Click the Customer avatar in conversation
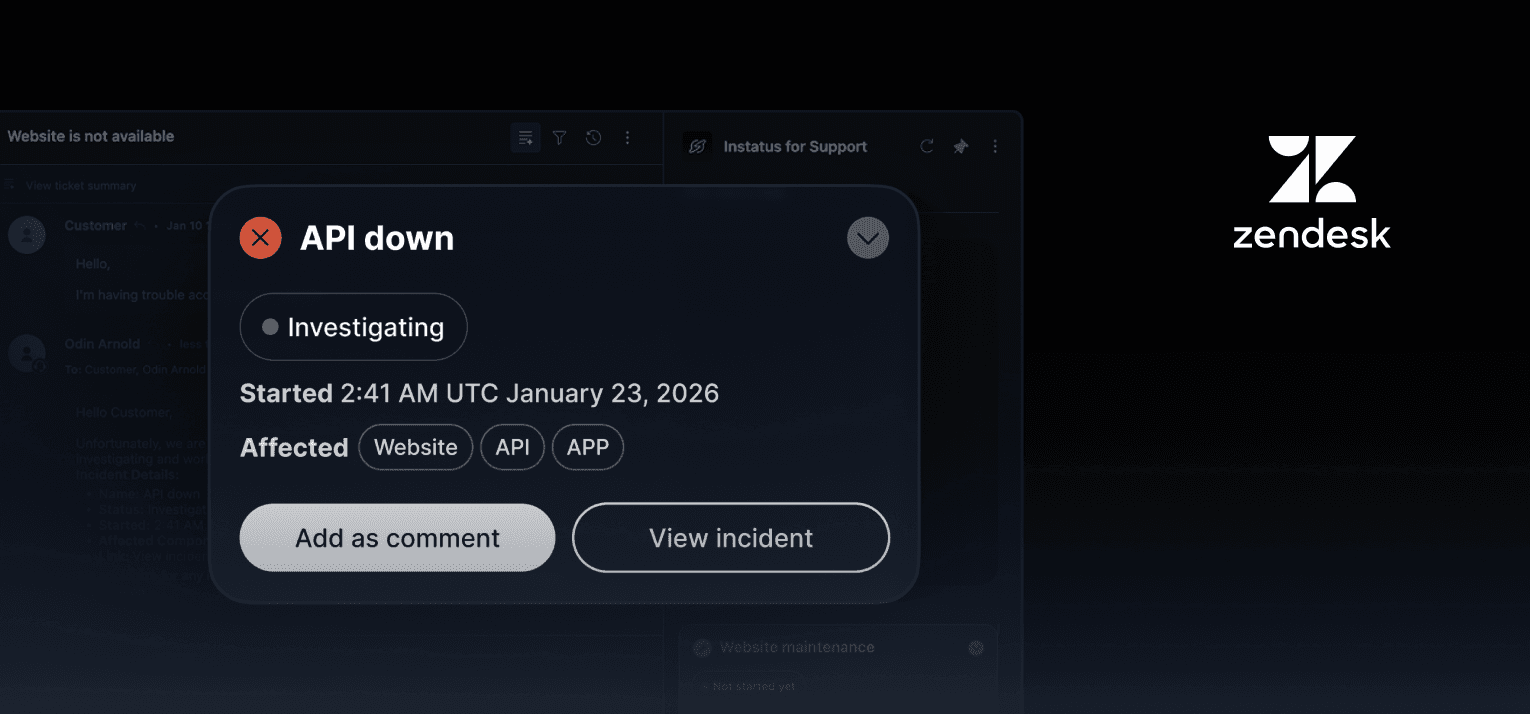Viewport: 1530px width, 714px height. (27, 235)
